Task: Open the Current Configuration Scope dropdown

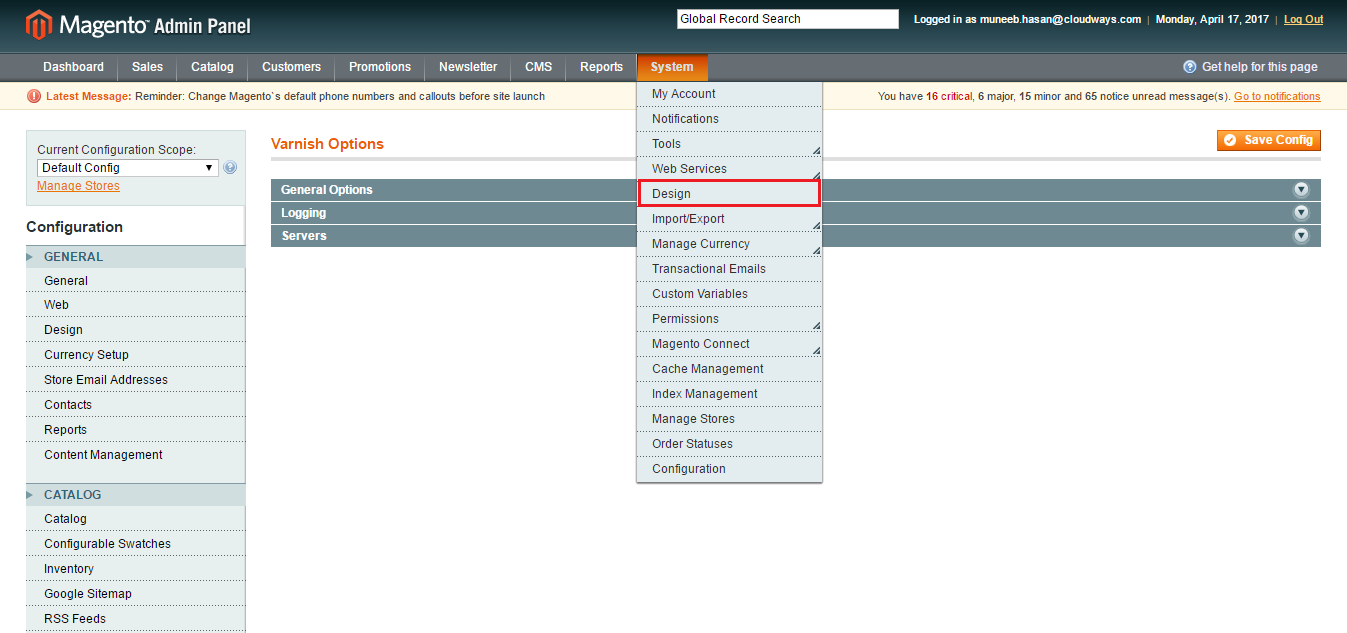Action: [128, 168]
